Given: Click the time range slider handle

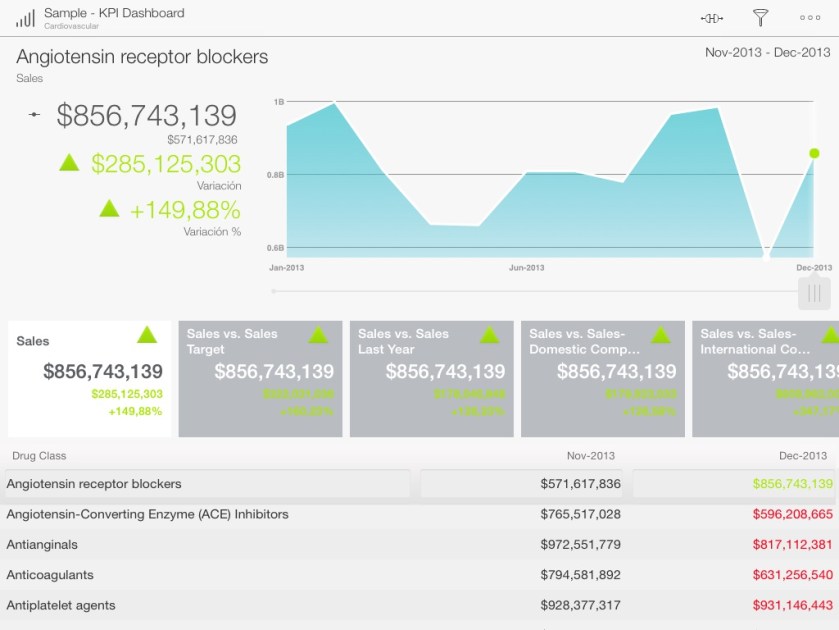Looking at the screenshot, I should click(x=814, y=293).
